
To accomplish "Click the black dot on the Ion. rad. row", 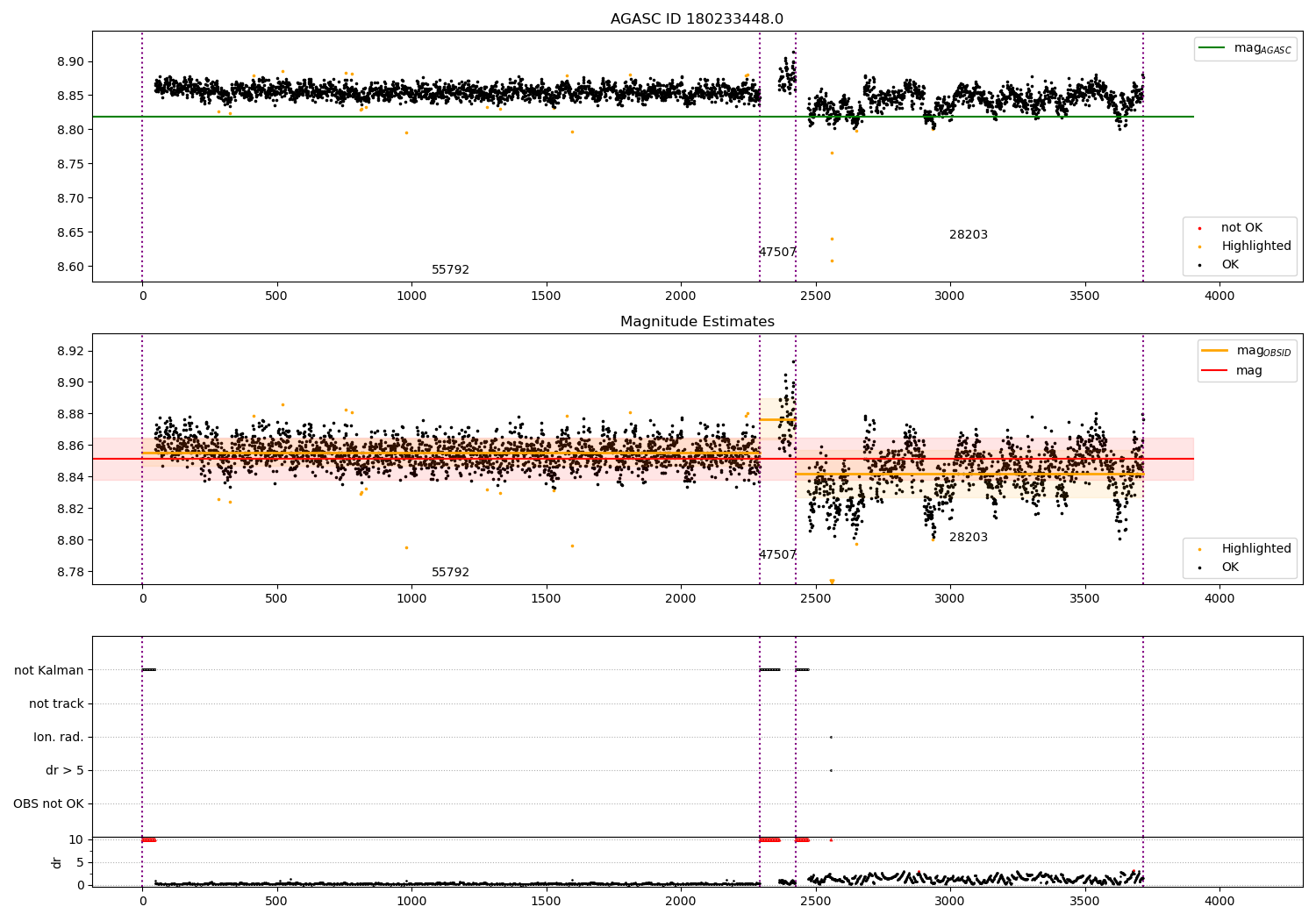I will 831,737.
